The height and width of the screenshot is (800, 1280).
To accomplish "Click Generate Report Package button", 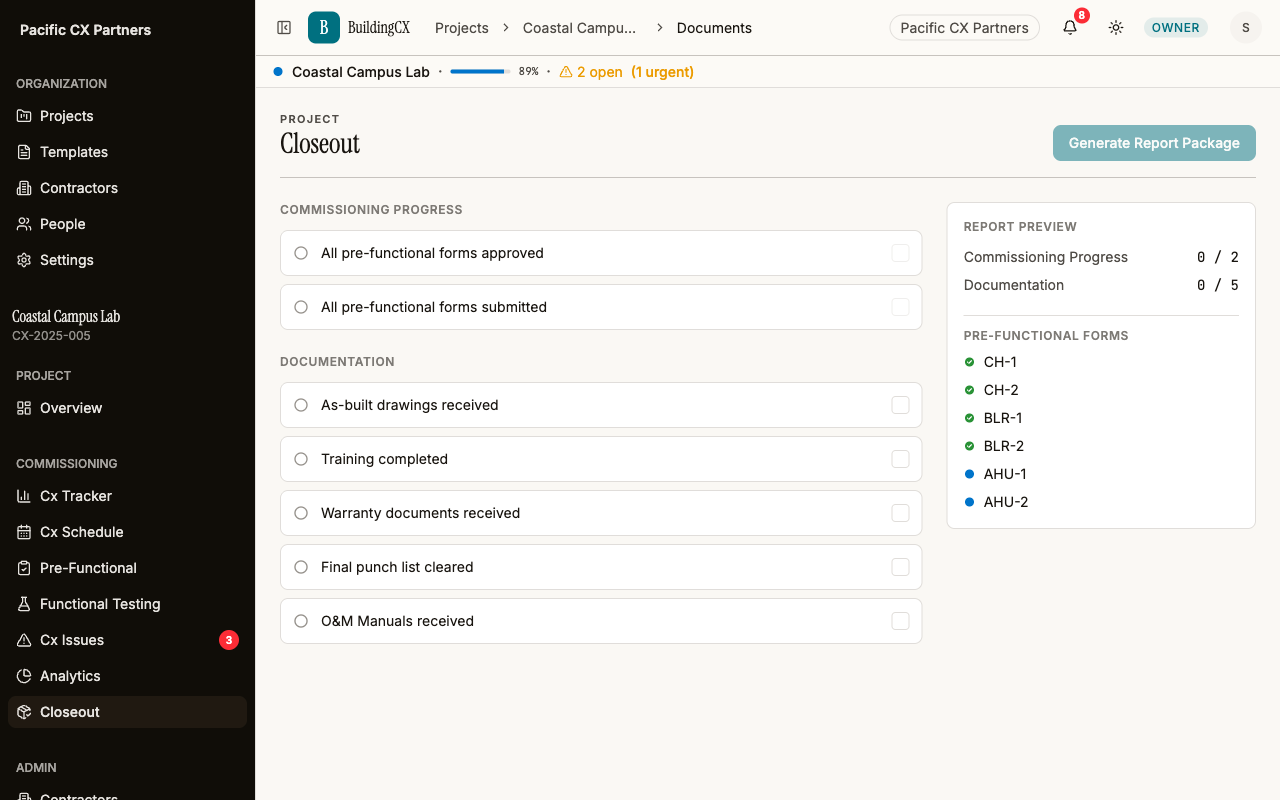I will pos(1154,143).
